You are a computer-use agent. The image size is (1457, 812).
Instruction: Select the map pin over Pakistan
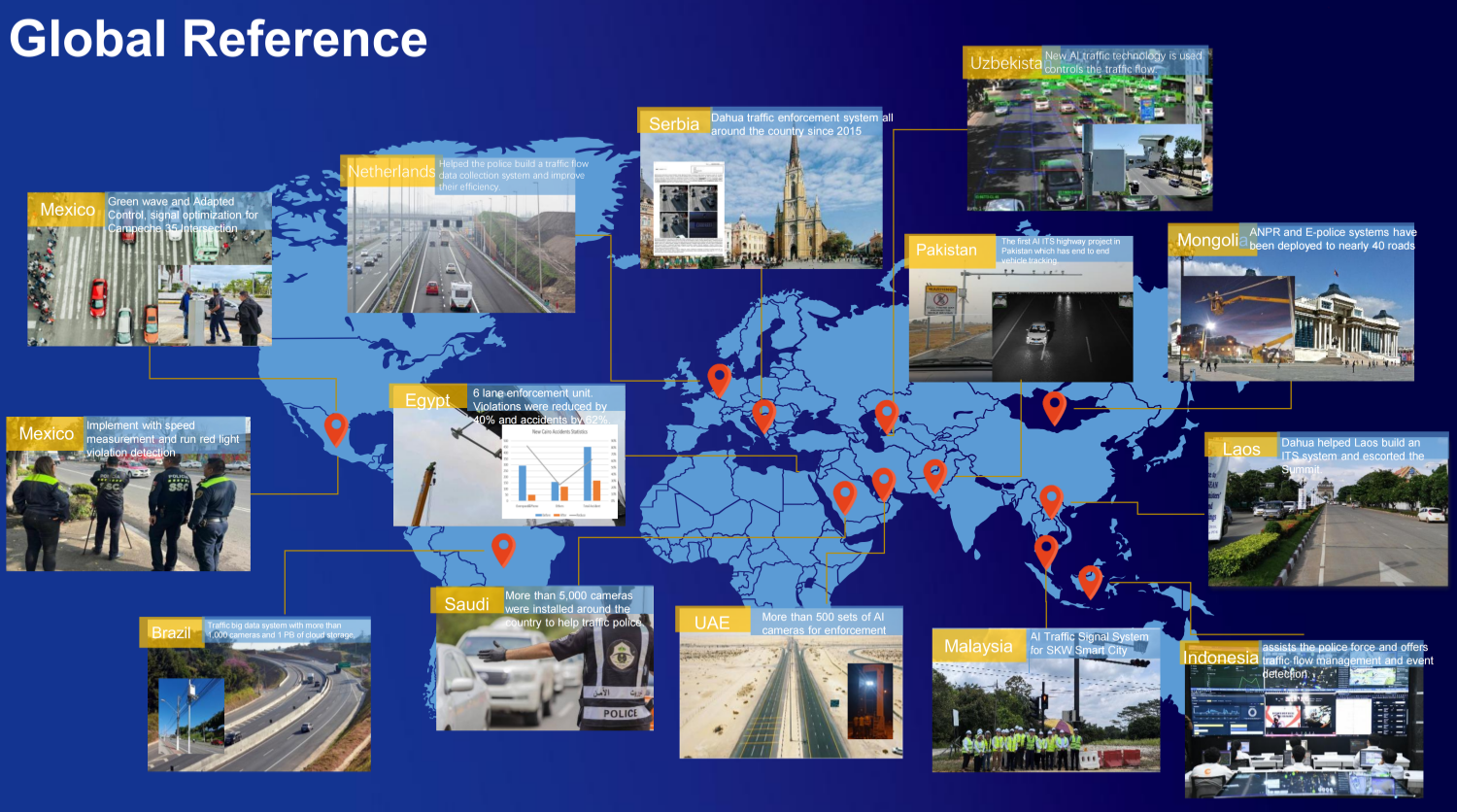[934, 475]
